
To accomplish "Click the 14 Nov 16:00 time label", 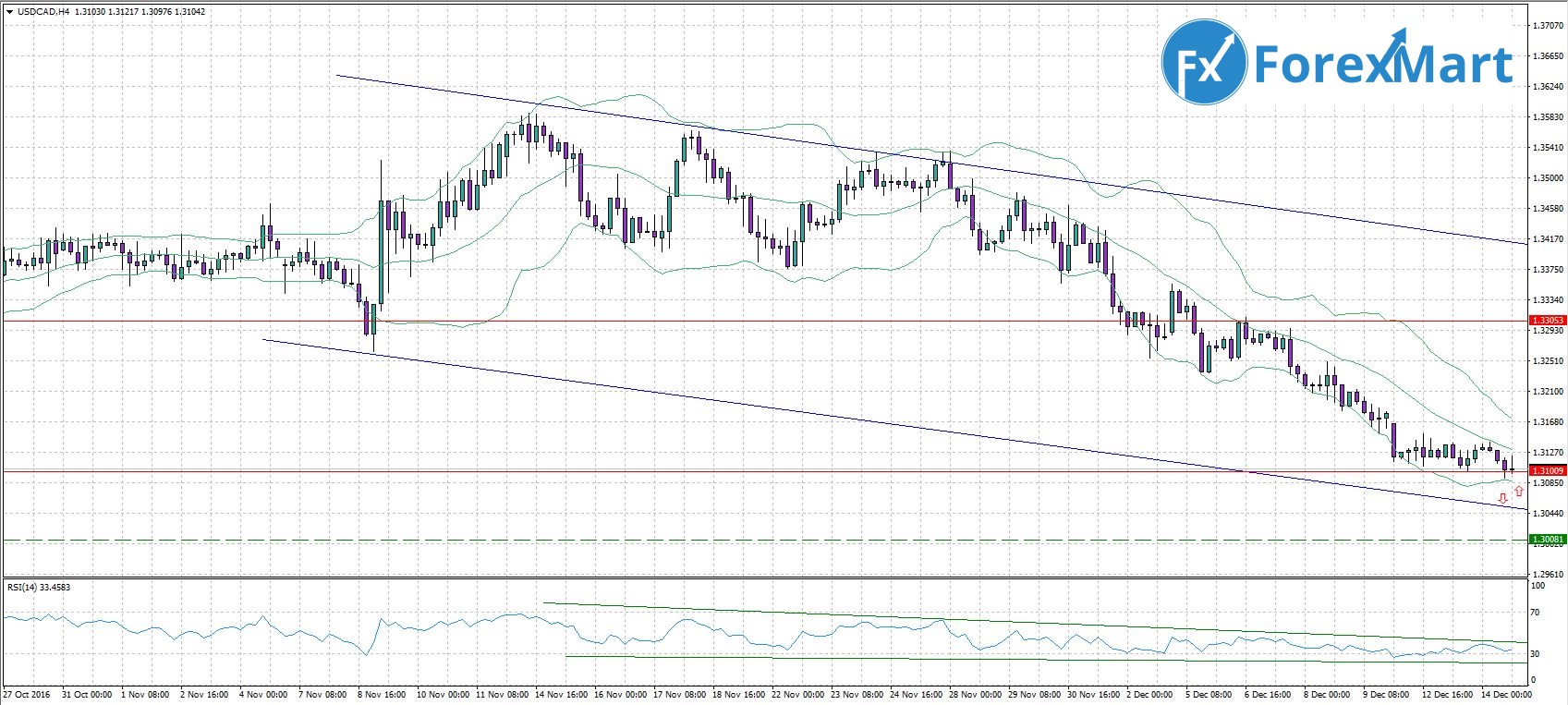I will coord(563,694).
